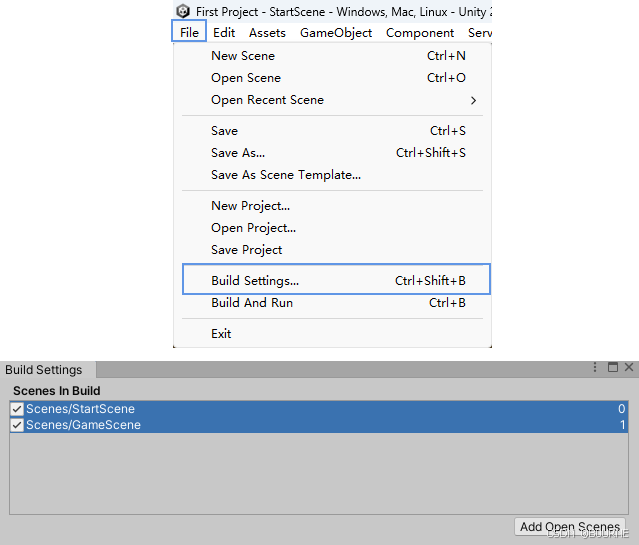Select Save As Scene Template...

click(332, 175)
